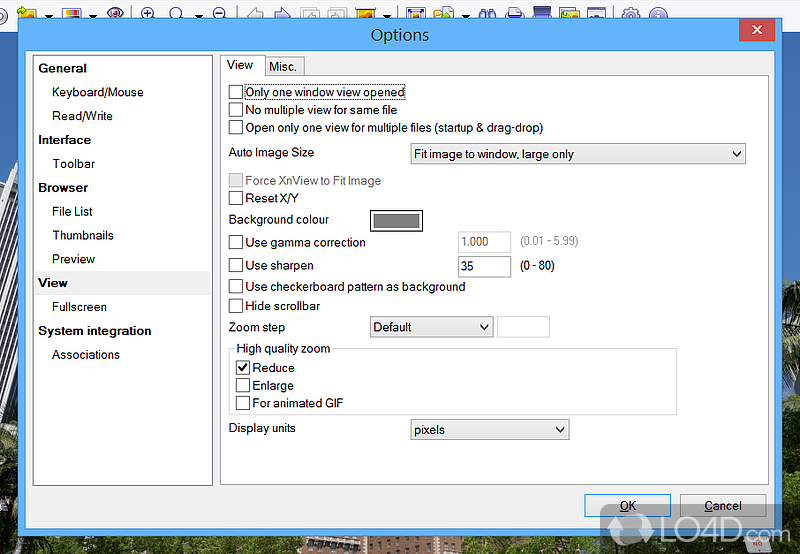Click the printer icon in XnView toolbar
Image resolution: width=800 pixels, height=554 pixels.
tap(515, 13)
